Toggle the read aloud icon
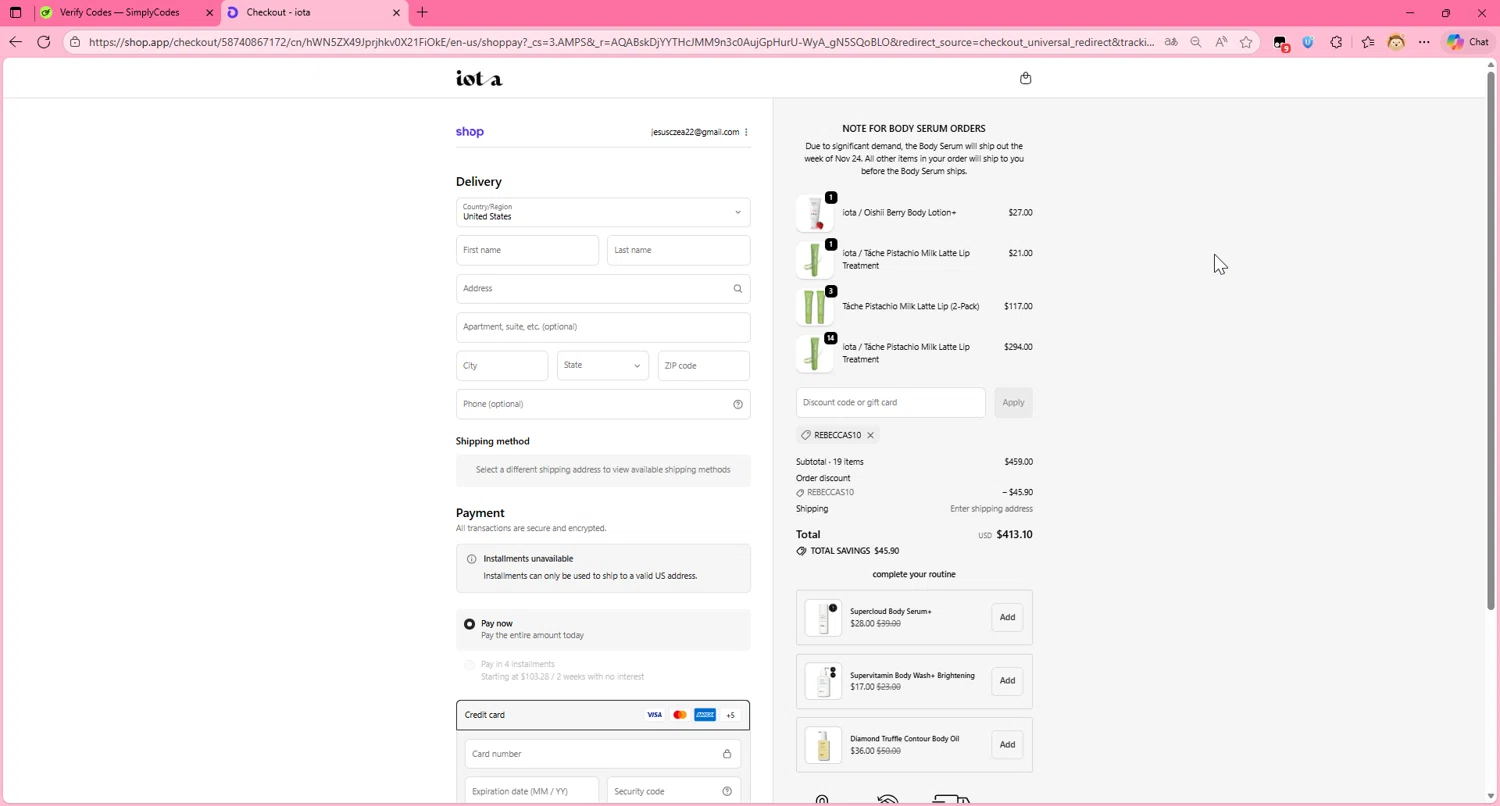 point(1221,42)
